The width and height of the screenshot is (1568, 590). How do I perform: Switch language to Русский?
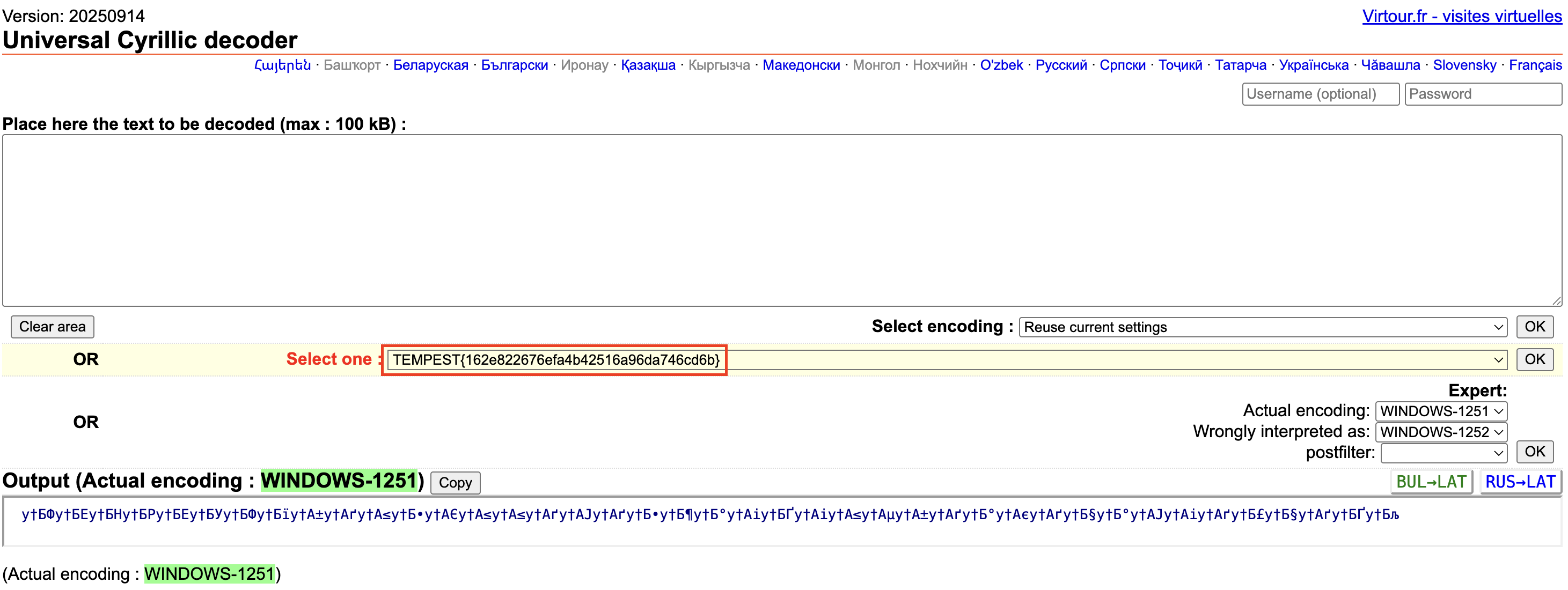point(1060,65)
